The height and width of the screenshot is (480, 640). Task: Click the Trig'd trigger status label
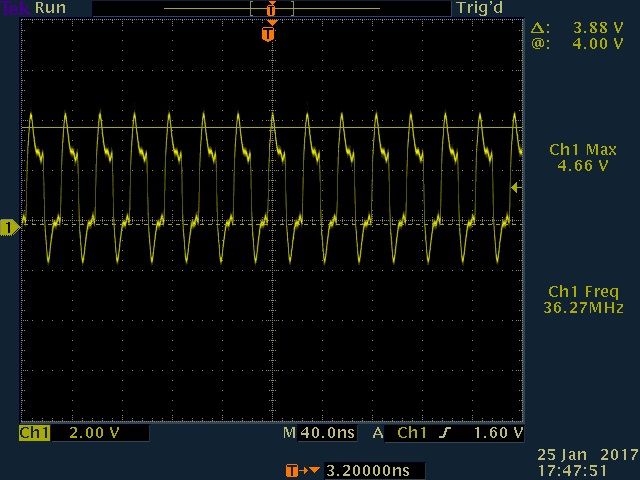click(480, 8)
